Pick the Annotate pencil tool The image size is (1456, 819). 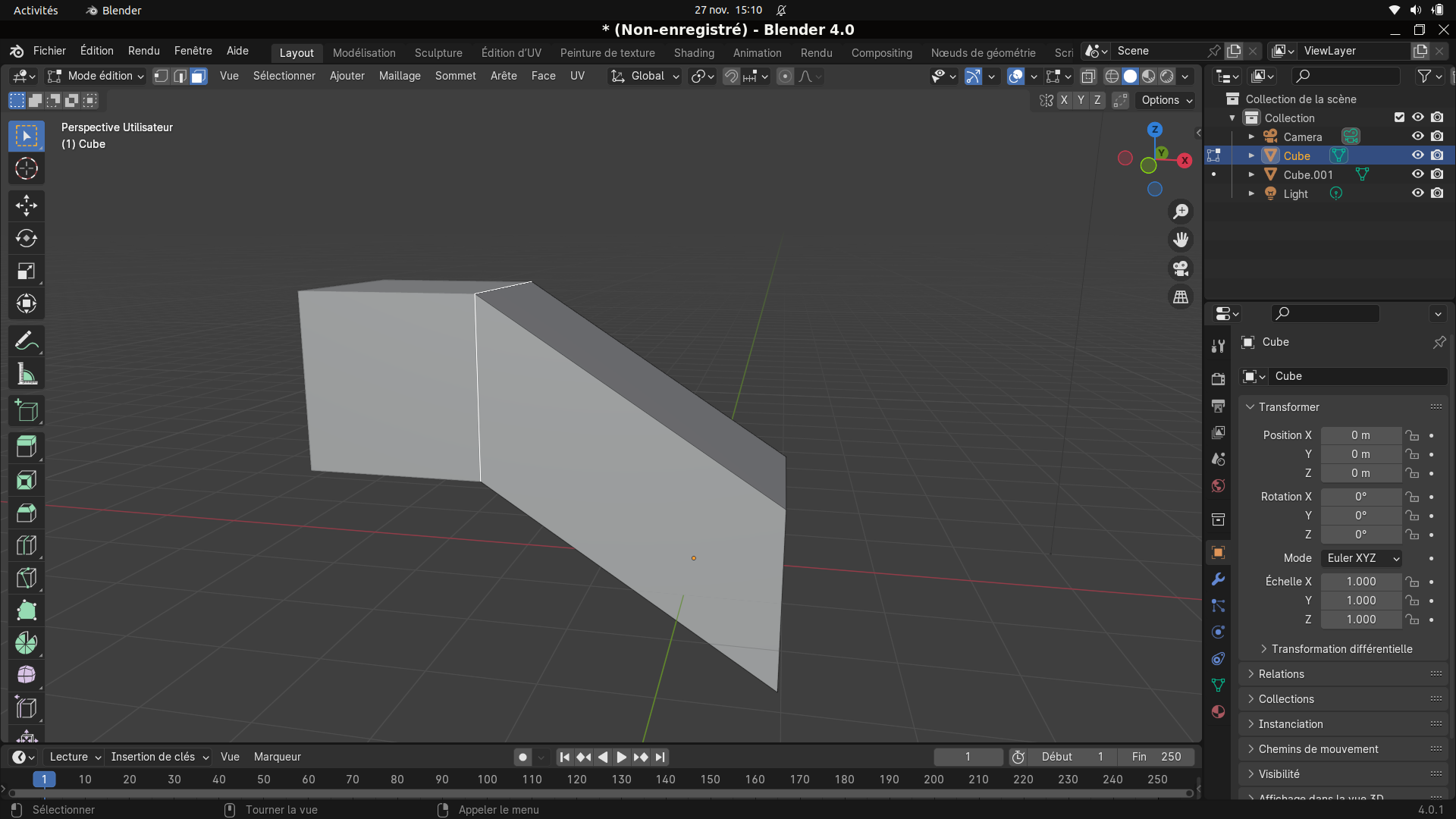(27, 341)
